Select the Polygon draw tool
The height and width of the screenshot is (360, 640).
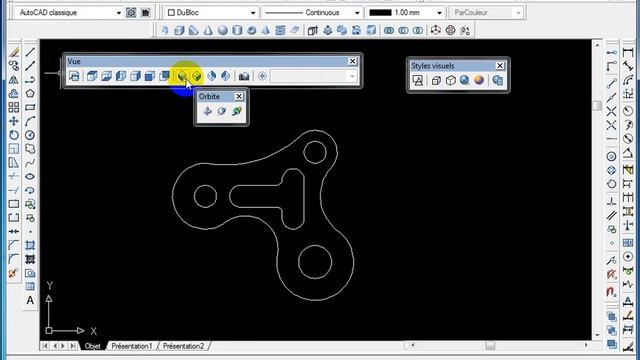(30, 93)
